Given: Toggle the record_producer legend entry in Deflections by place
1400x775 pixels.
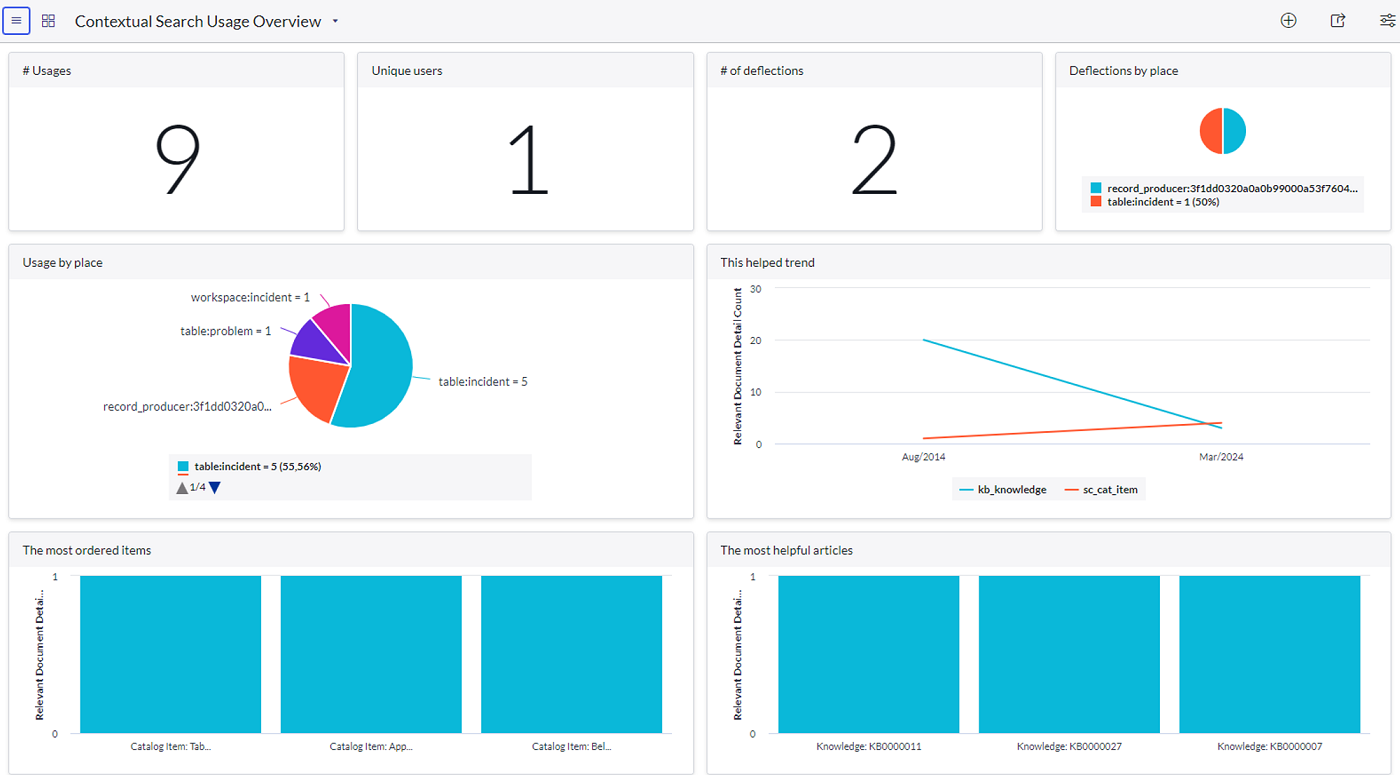Looking at the screenshot, I should pos(1224,188).
